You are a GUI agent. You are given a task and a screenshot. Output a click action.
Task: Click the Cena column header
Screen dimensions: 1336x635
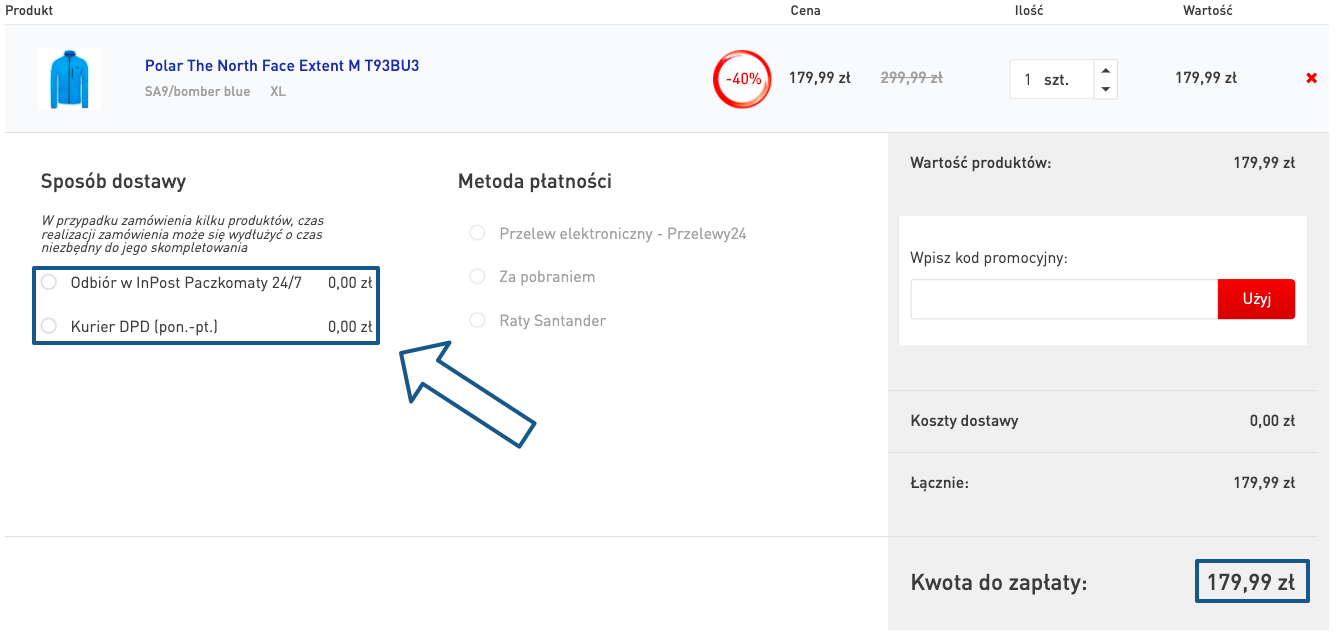click(805, 11)
